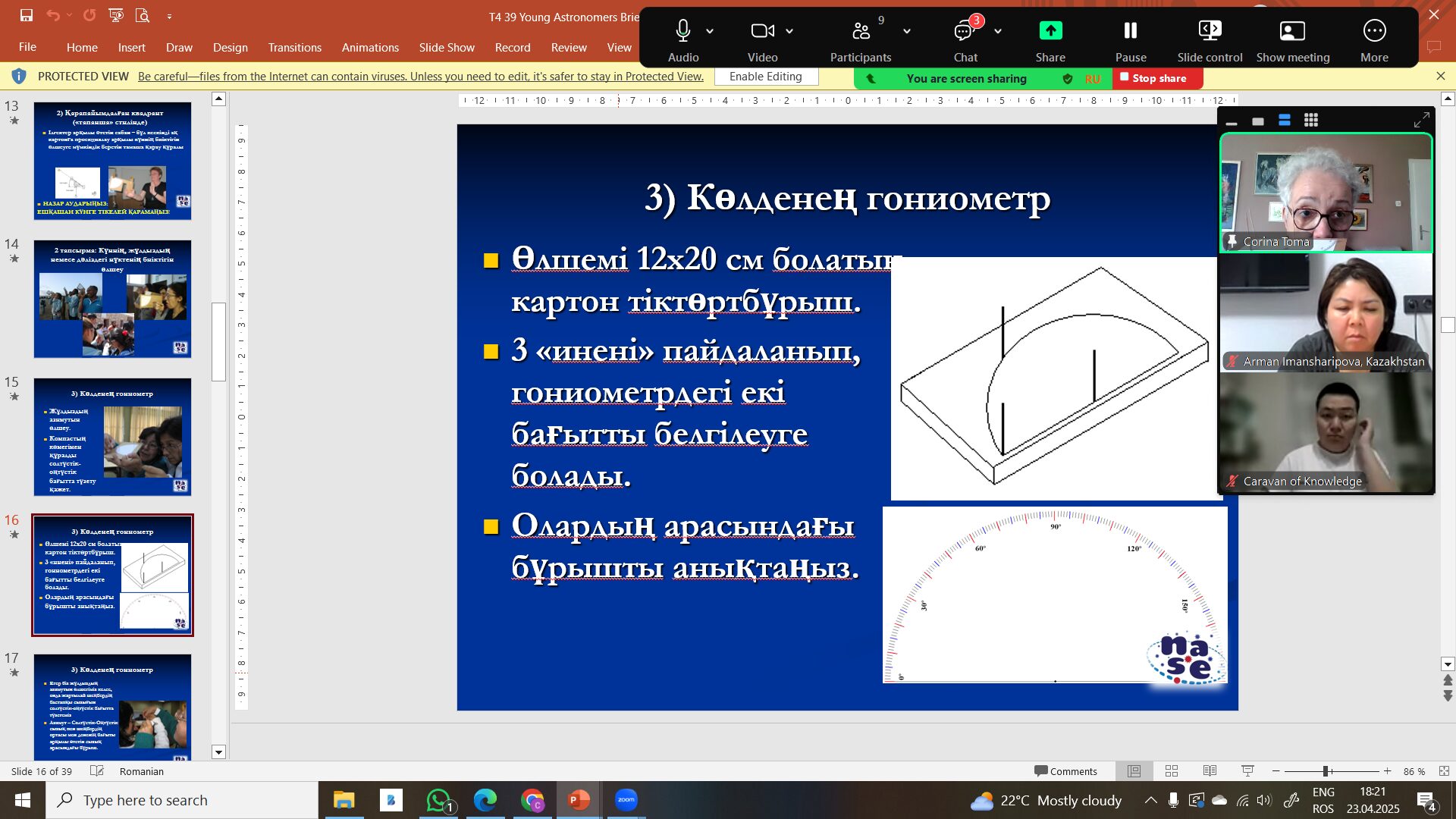
Task: Switch to Reading View in status bar
Action: [x=1210, y=771]
